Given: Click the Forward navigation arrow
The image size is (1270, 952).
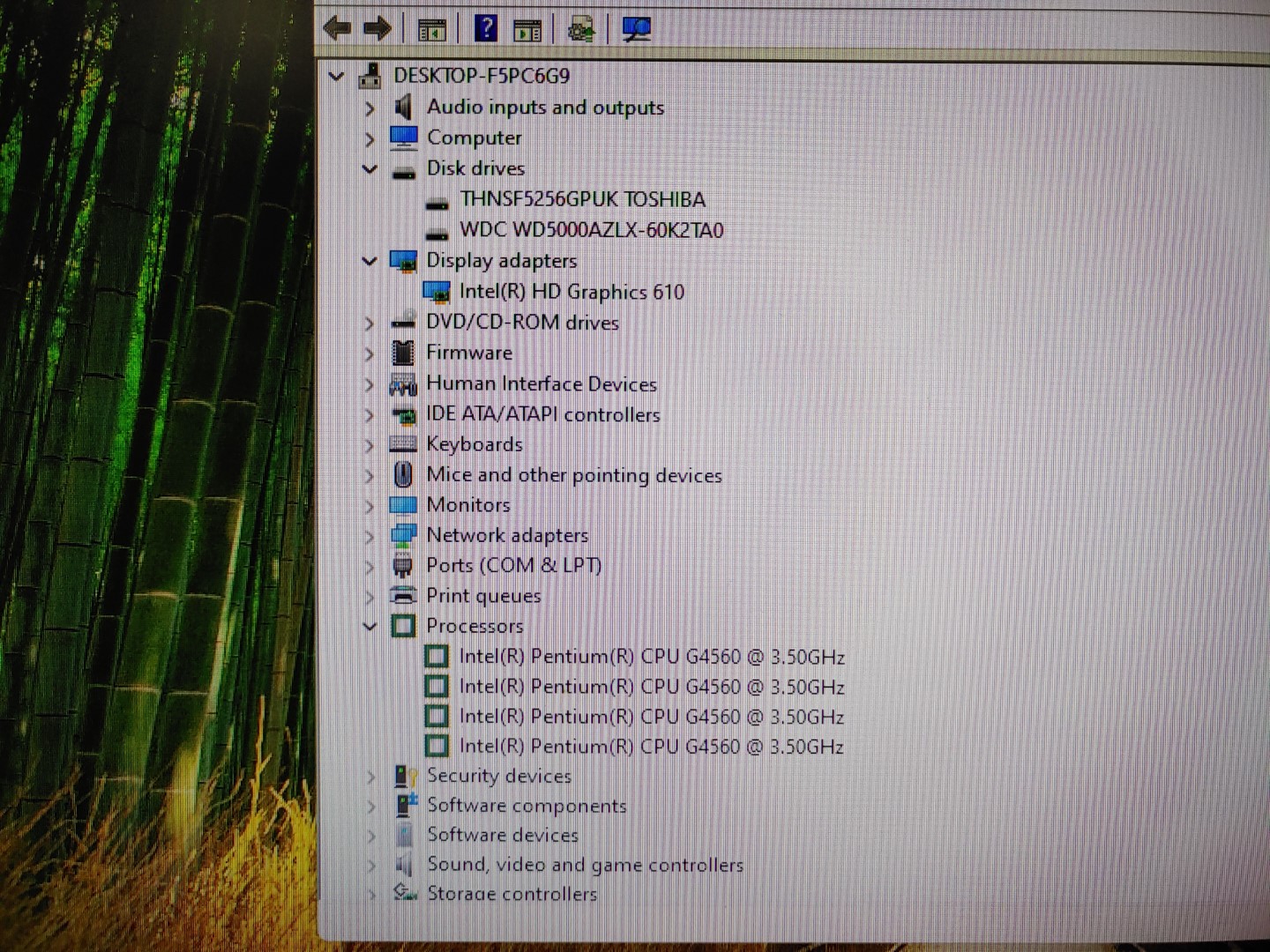Looking at the screenshot, I should click(x=377, y=28).
